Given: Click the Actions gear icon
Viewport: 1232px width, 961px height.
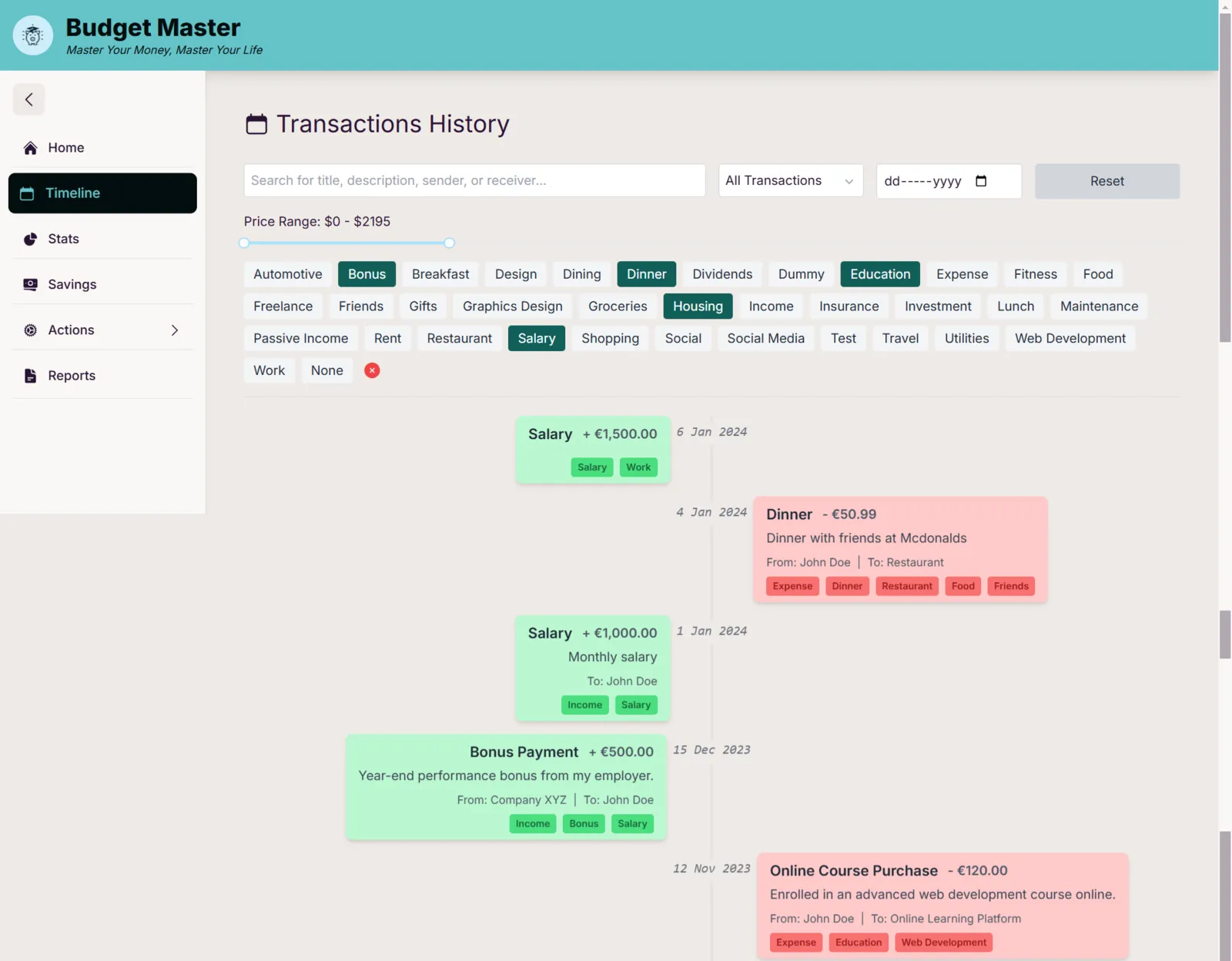Looking at the screenshot, I should pos(31,330).
